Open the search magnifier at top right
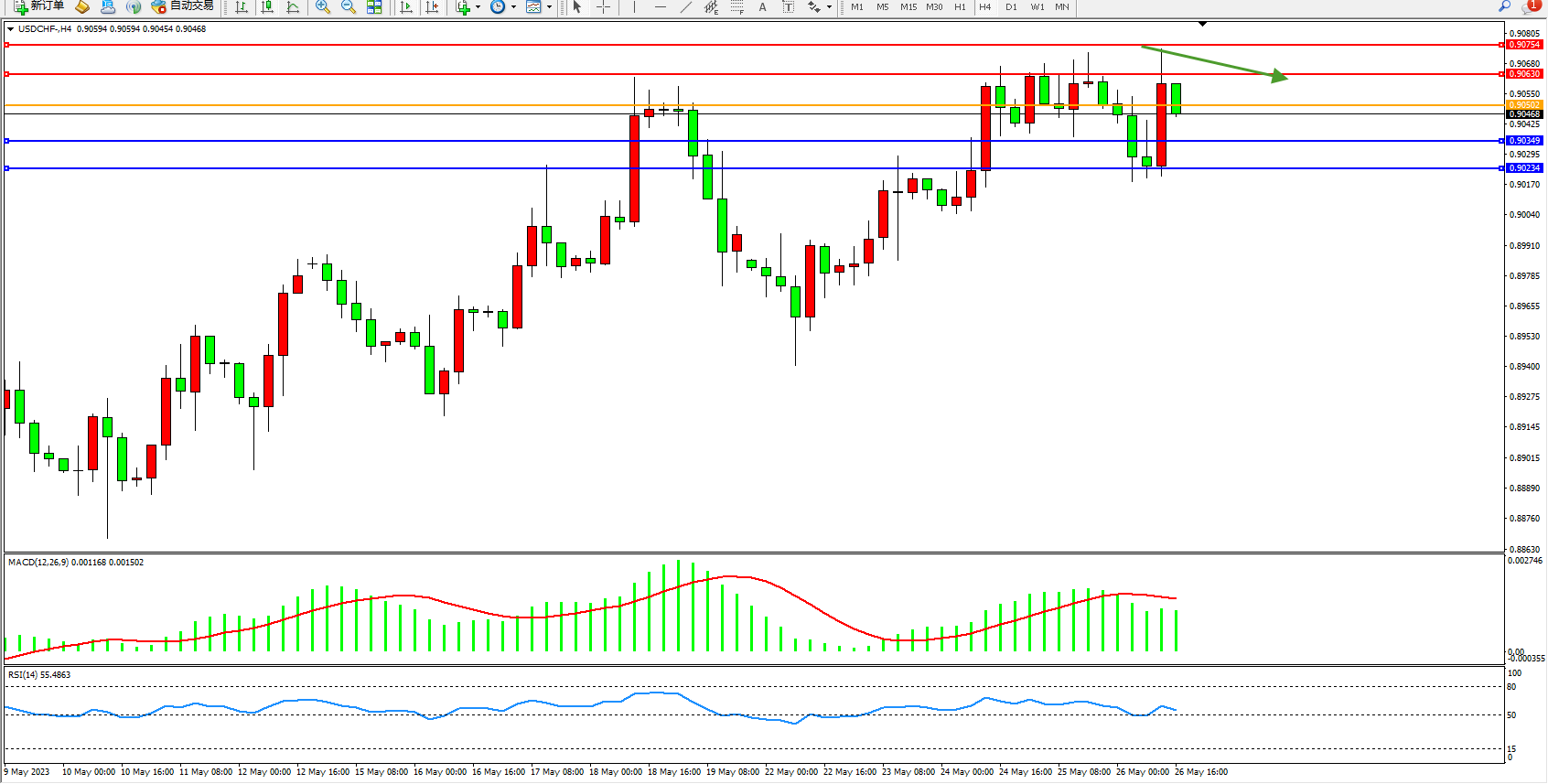This screenshot has height=784, width=1548. tap(1504, 6)
